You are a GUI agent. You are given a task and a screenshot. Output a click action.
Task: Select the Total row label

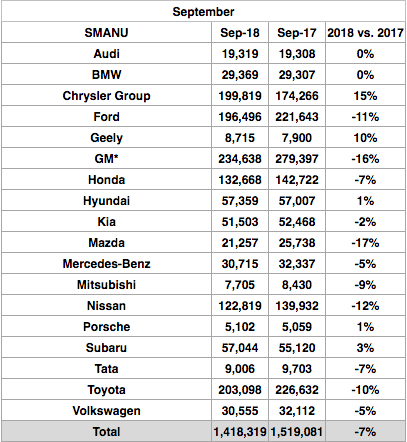tap(106, 432)
